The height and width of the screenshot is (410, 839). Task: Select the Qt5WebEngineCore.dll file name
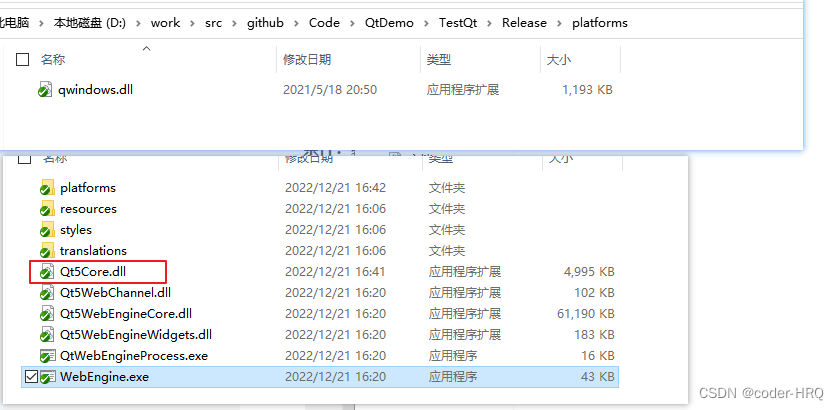[126, 314]
